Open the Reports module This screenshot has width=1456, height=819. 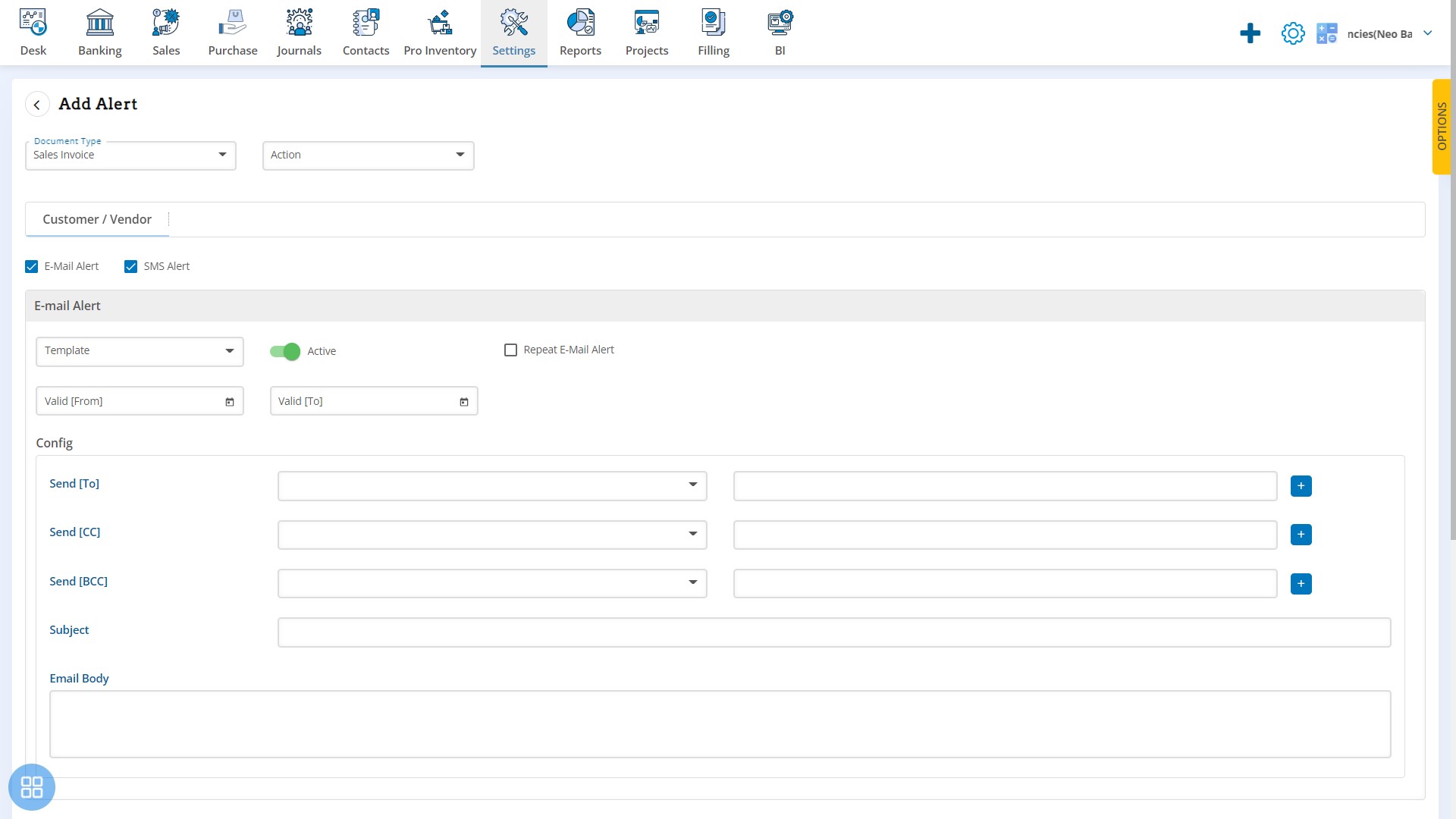pyautogui.click(x=580, y=32)
